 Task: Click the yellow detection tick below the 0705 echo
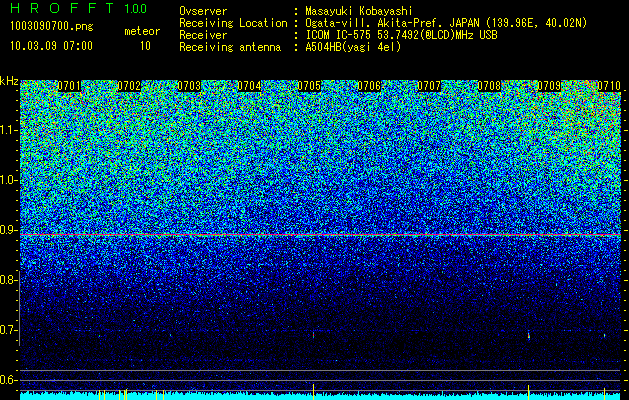[313, 392]
